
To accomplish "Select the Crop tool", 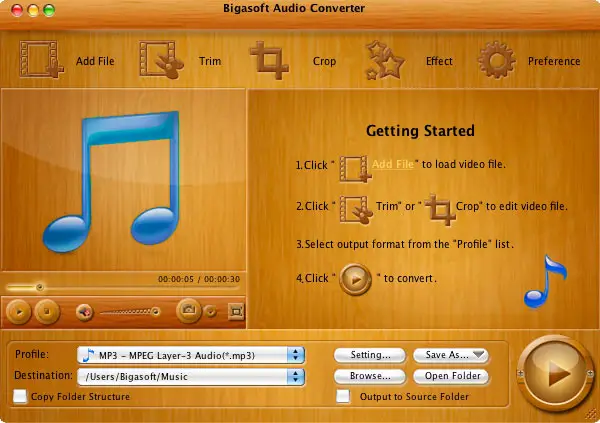I will pyautogui.click(x=293, y=60).
